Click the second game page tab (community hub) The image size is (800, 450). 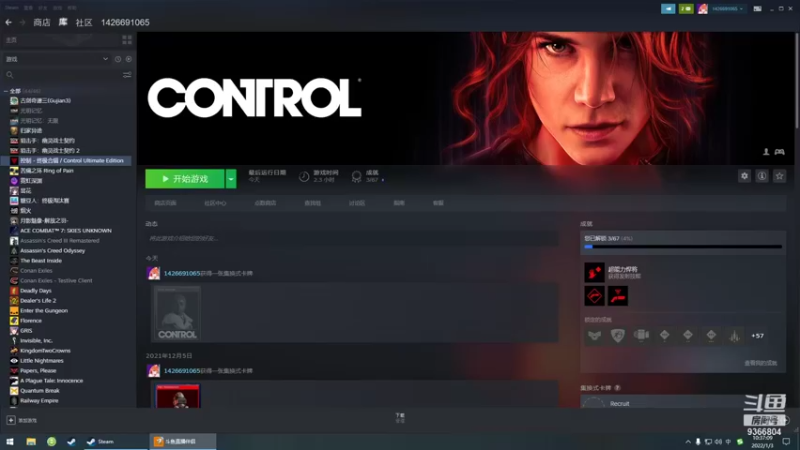click(215, 203)
